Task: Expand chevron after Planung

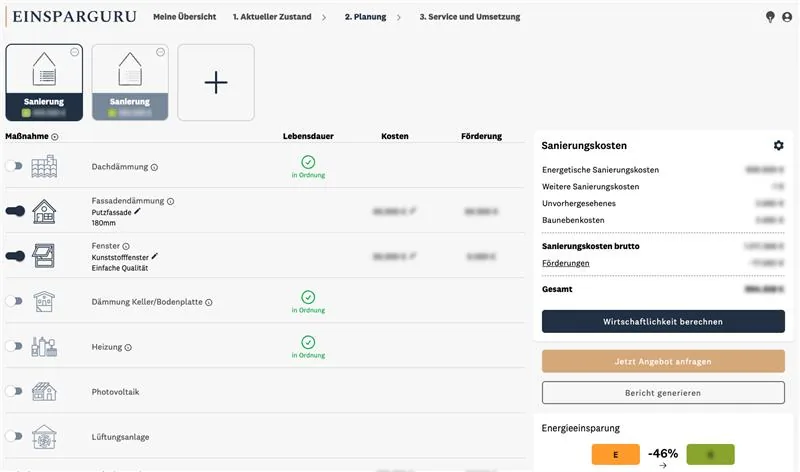Action: click(x=399, y=17)
